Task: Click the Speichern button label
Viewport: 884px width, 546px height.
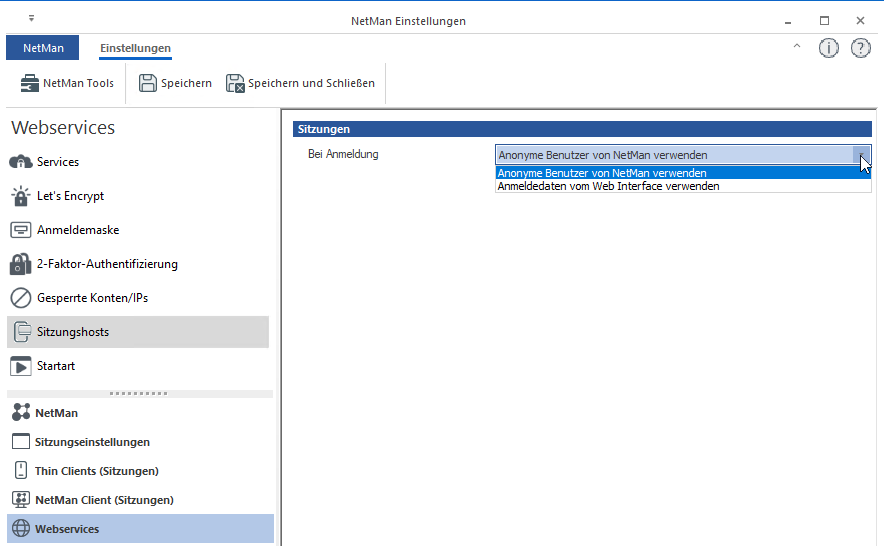Action: pos(186,83)
